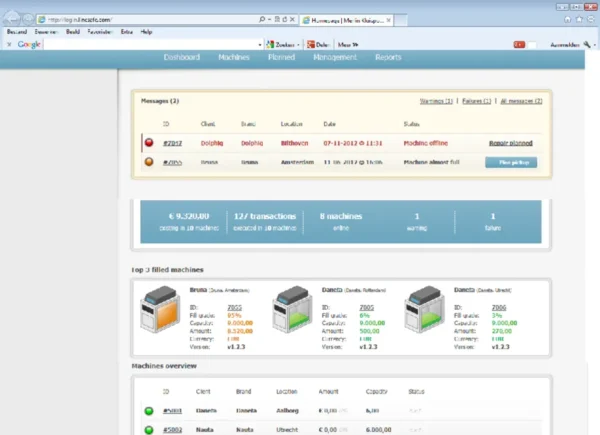Click the orange status dot for machine almost full
600x435 pixels.
(x=149, y=162)
